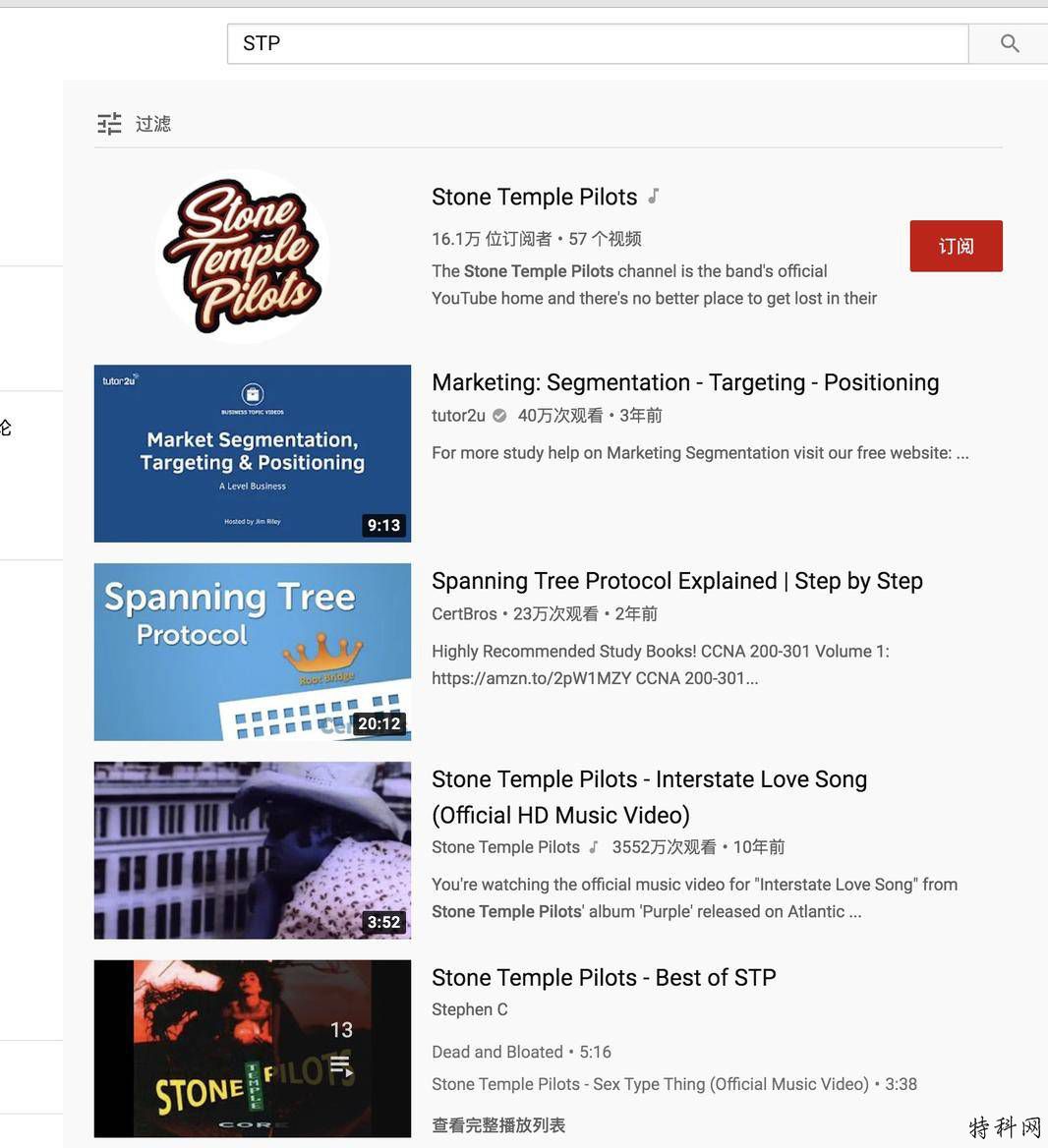
Task: Open the Spanning Tree Protocol thumbnail
Action: (253, 652)
